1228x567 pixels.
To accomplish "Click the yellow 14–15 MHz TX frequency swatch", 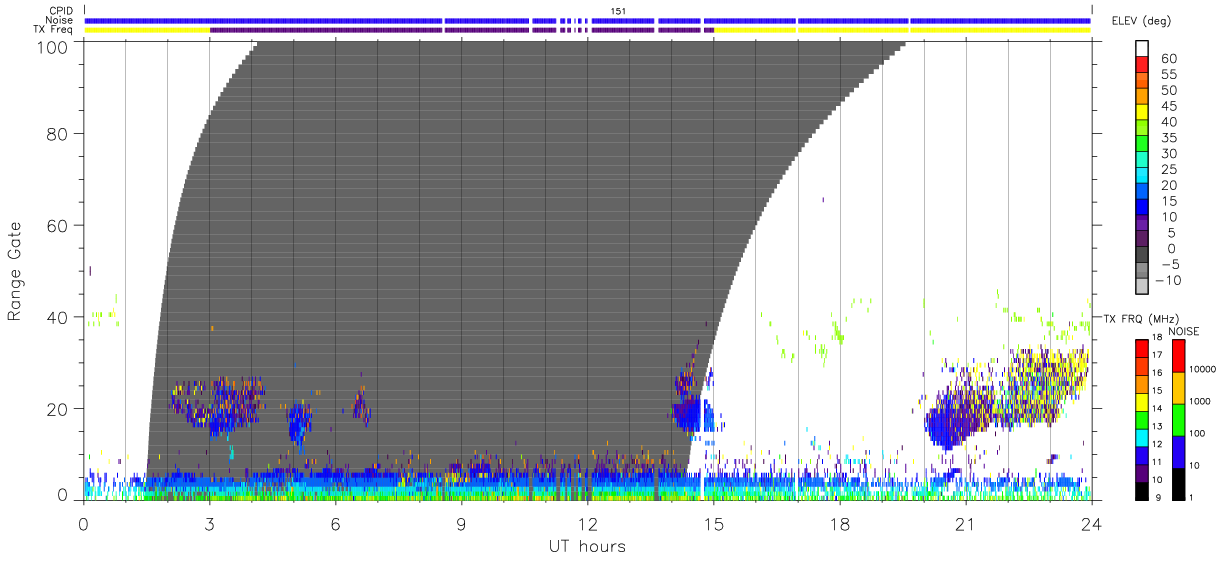I will (x=1141, y=401).
